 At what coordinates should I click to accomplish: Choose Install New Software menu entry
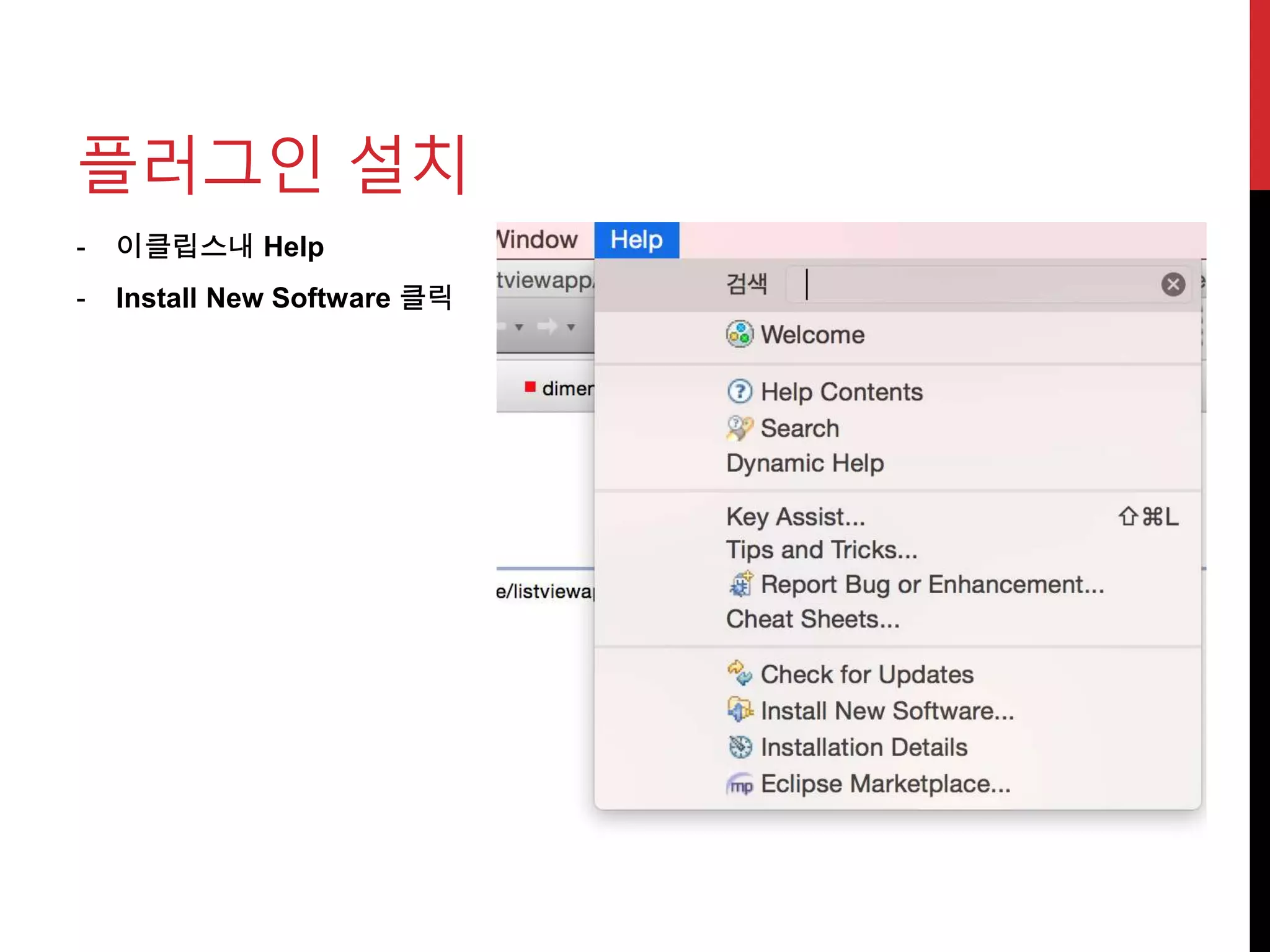pos(887,711)
